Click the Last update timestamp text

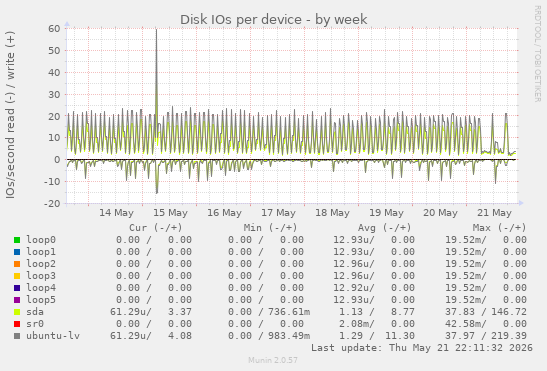(422, 348)
